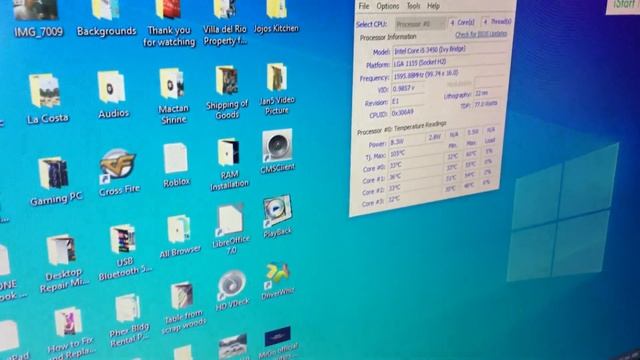640x360 pixels.
Task: Click the Model field showing Intel Core i5 3450
Action: tap(449, 49)
